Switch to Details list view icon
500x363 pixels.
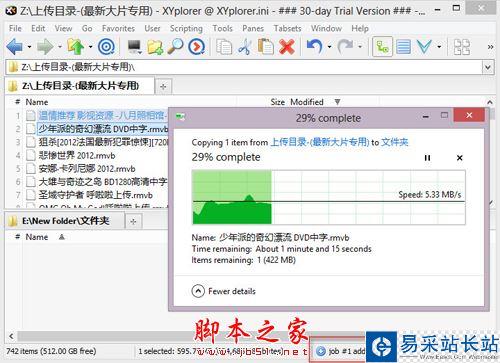[403, 47]
